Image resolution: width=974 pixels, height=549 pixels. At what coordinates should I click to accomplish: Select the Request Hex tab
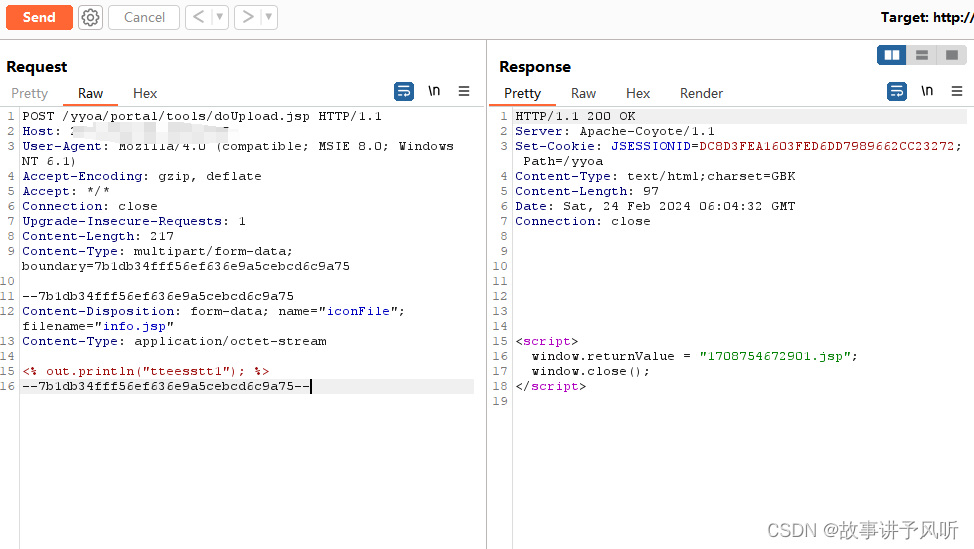point(145,93)
